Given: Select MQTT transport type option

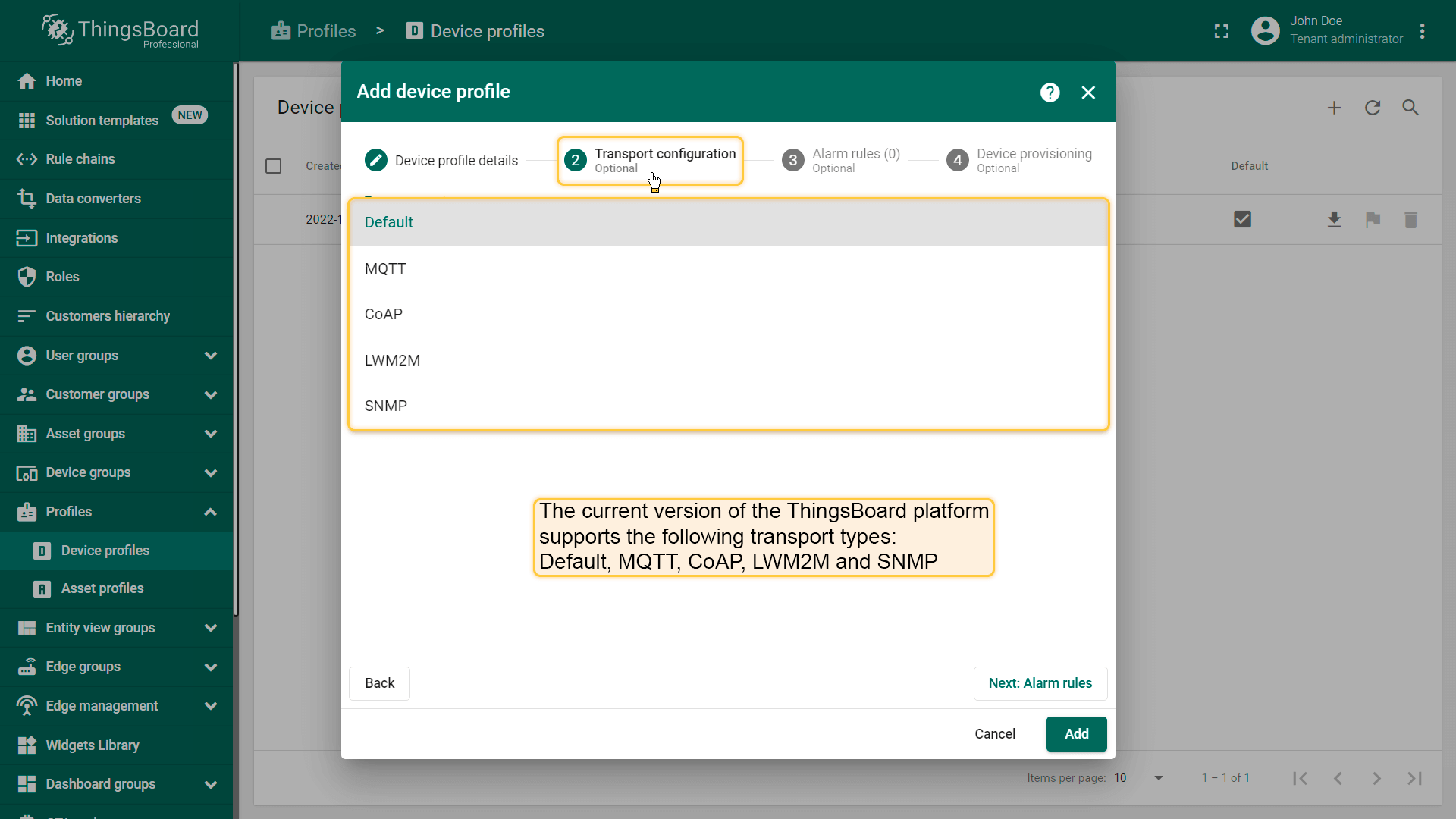Looking at the screenshot, I should pyautogui.click(x=385, y=268).
